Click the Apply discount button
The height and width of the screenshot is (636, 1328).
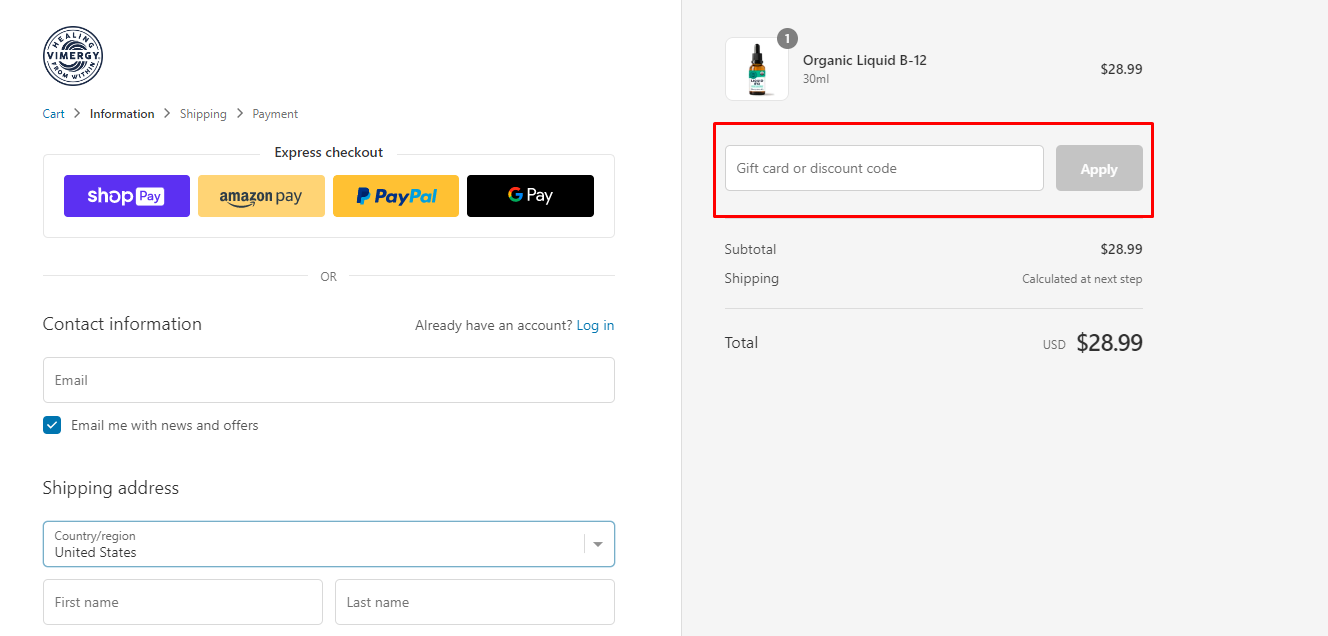tap(1099, 168)
